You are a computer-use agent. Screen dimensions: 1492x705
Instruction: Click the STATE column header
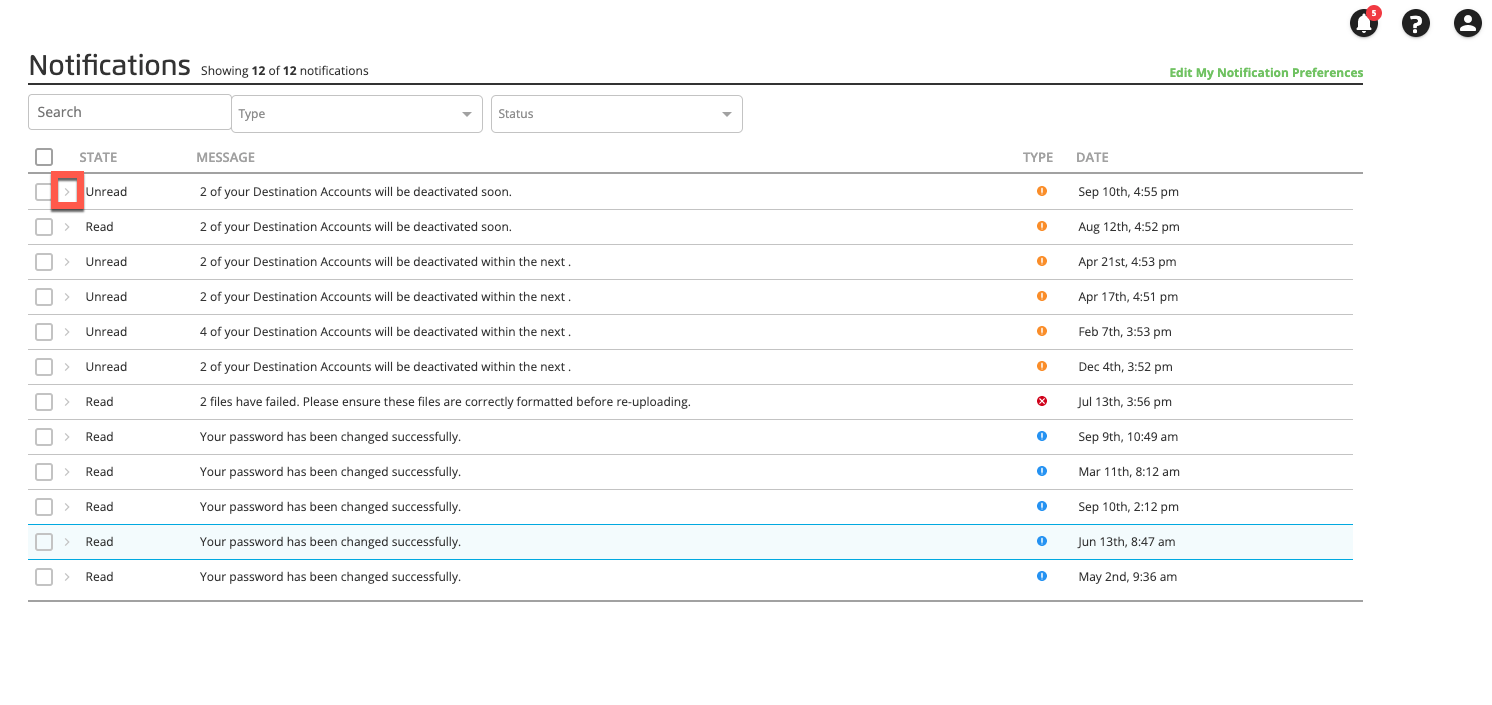[x=98, y=157]
